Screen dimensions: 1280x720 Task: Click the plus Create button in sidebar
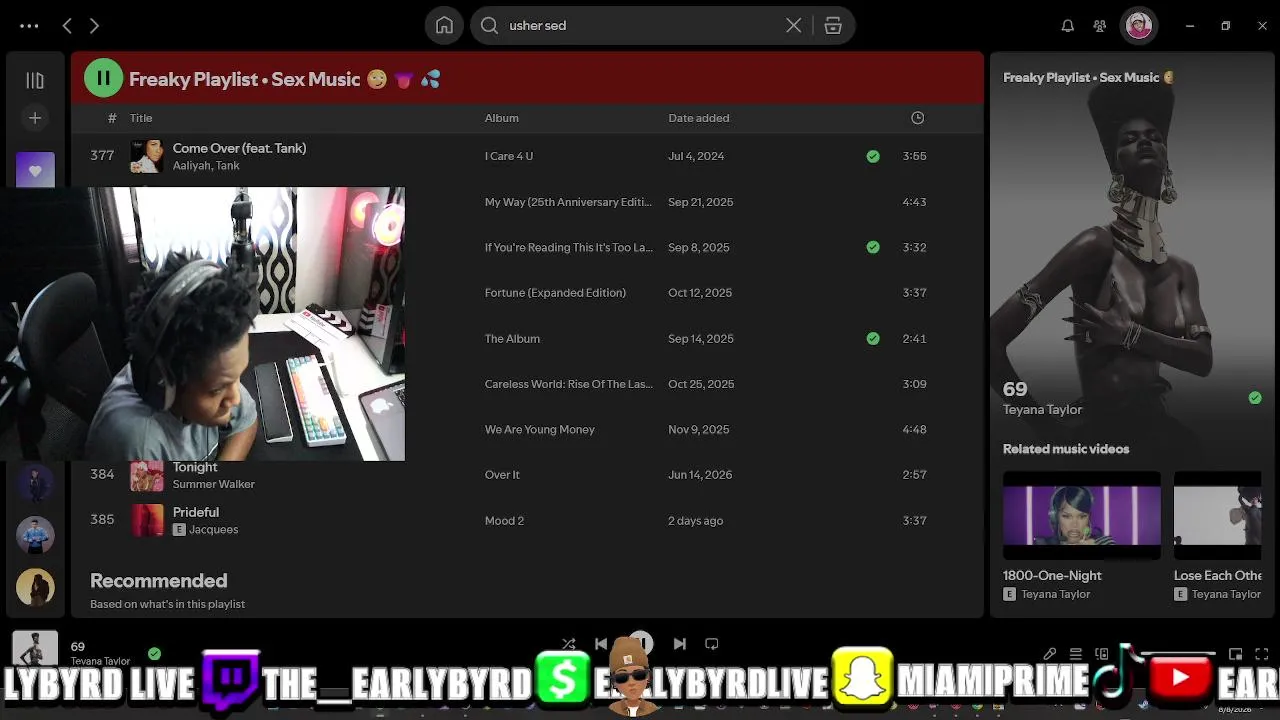(x=35, y=118)
